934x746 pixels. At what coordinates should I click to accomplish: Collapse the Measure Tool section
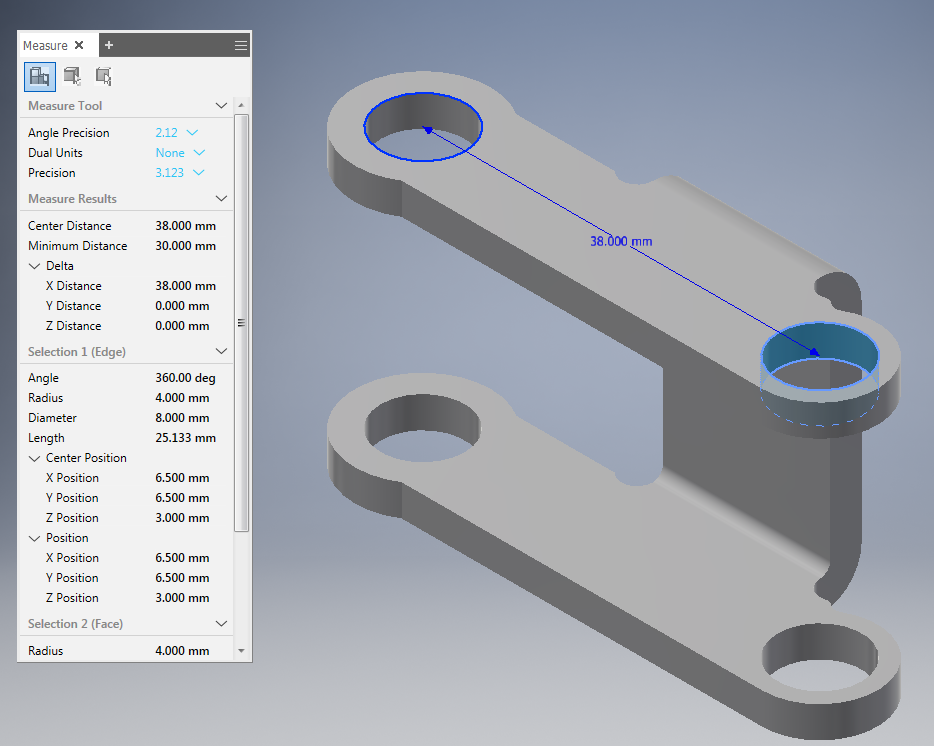pos(221,106)
